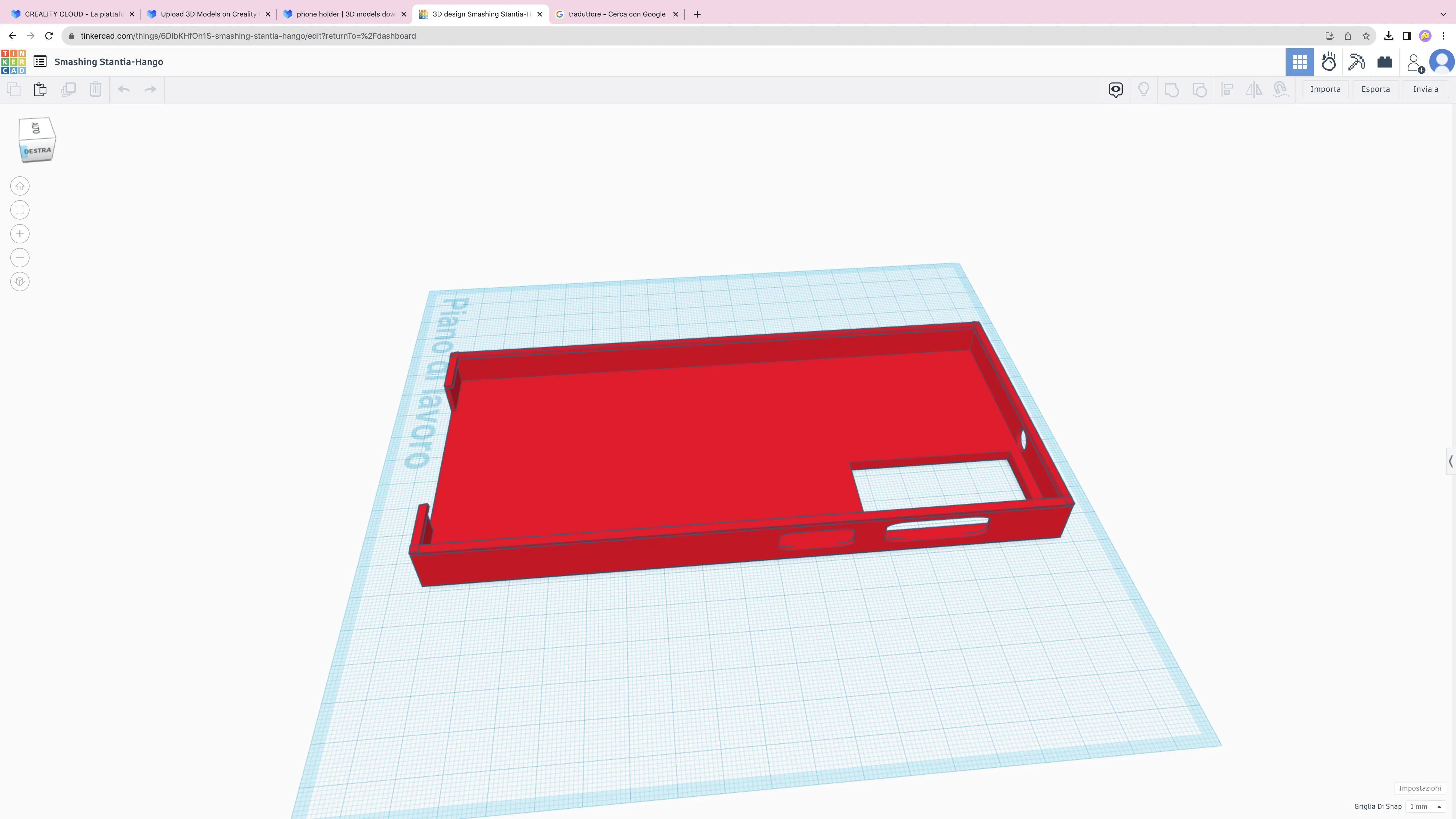
Task: Click the paste clipboard icon
Action: click(40, 89)
